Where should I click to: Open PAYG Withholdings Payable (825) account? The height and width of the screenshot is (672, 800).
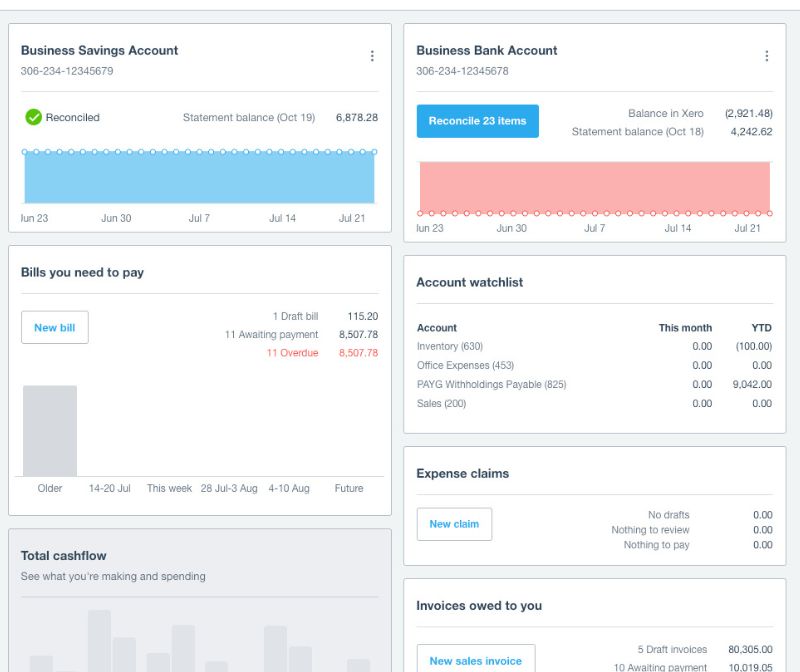pos(491,384)
